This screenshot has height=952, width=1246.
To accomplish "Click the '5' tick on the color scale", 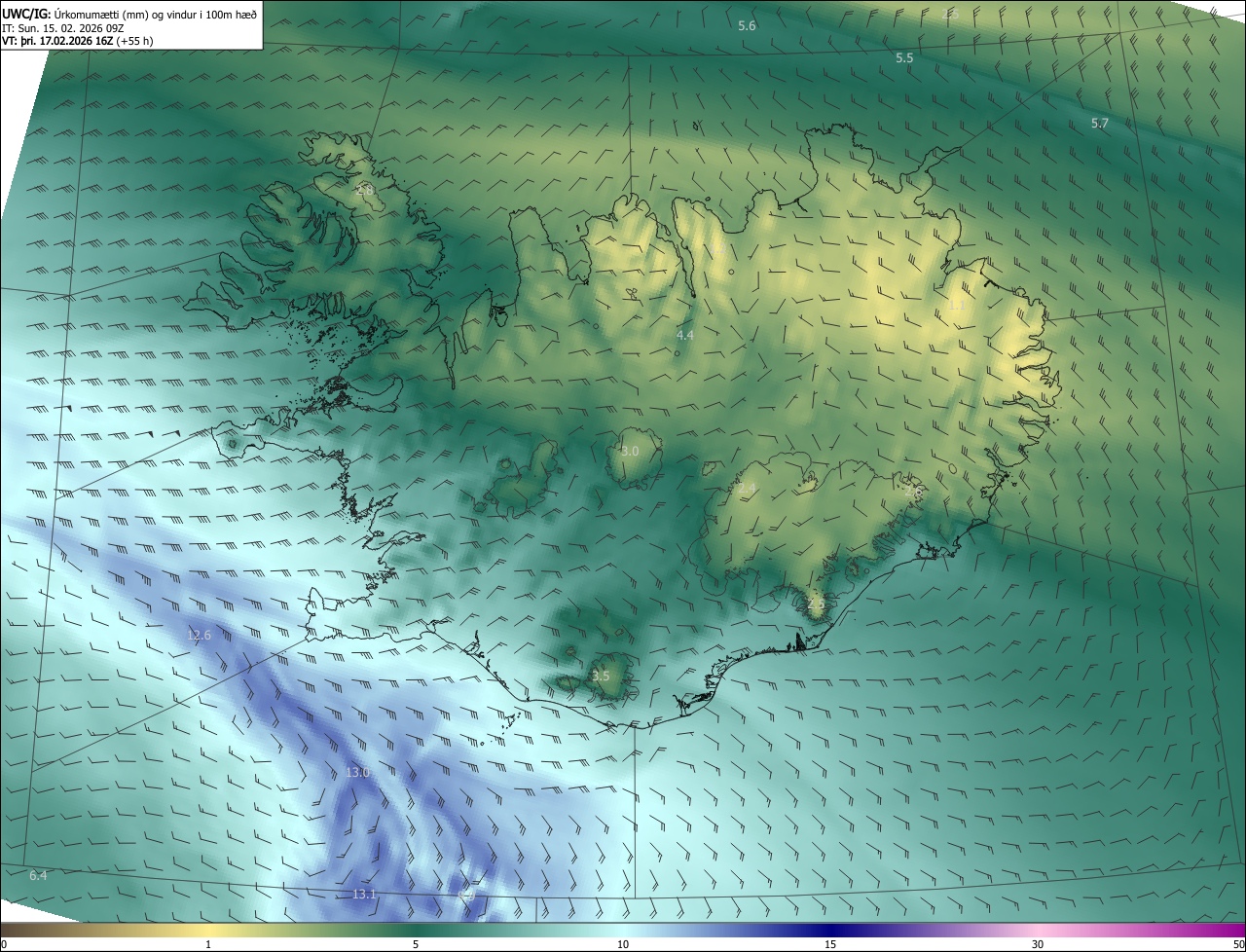I will click(416, 944).
